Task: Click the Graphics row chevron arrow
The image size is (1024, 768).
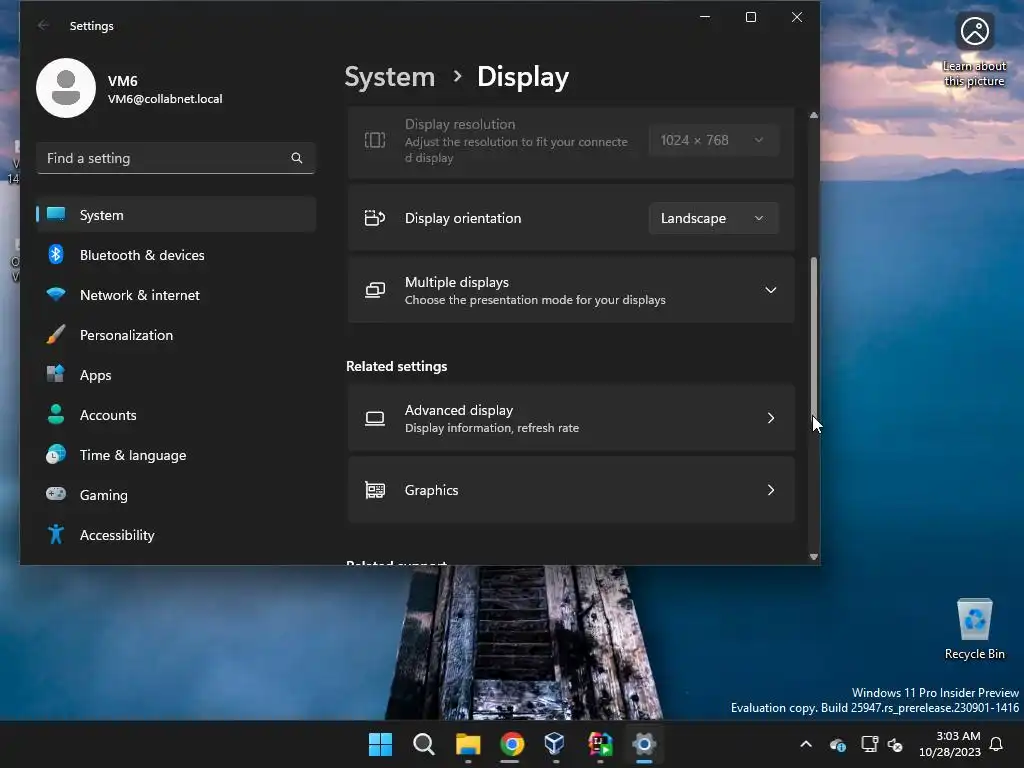Action: point(771,490)
